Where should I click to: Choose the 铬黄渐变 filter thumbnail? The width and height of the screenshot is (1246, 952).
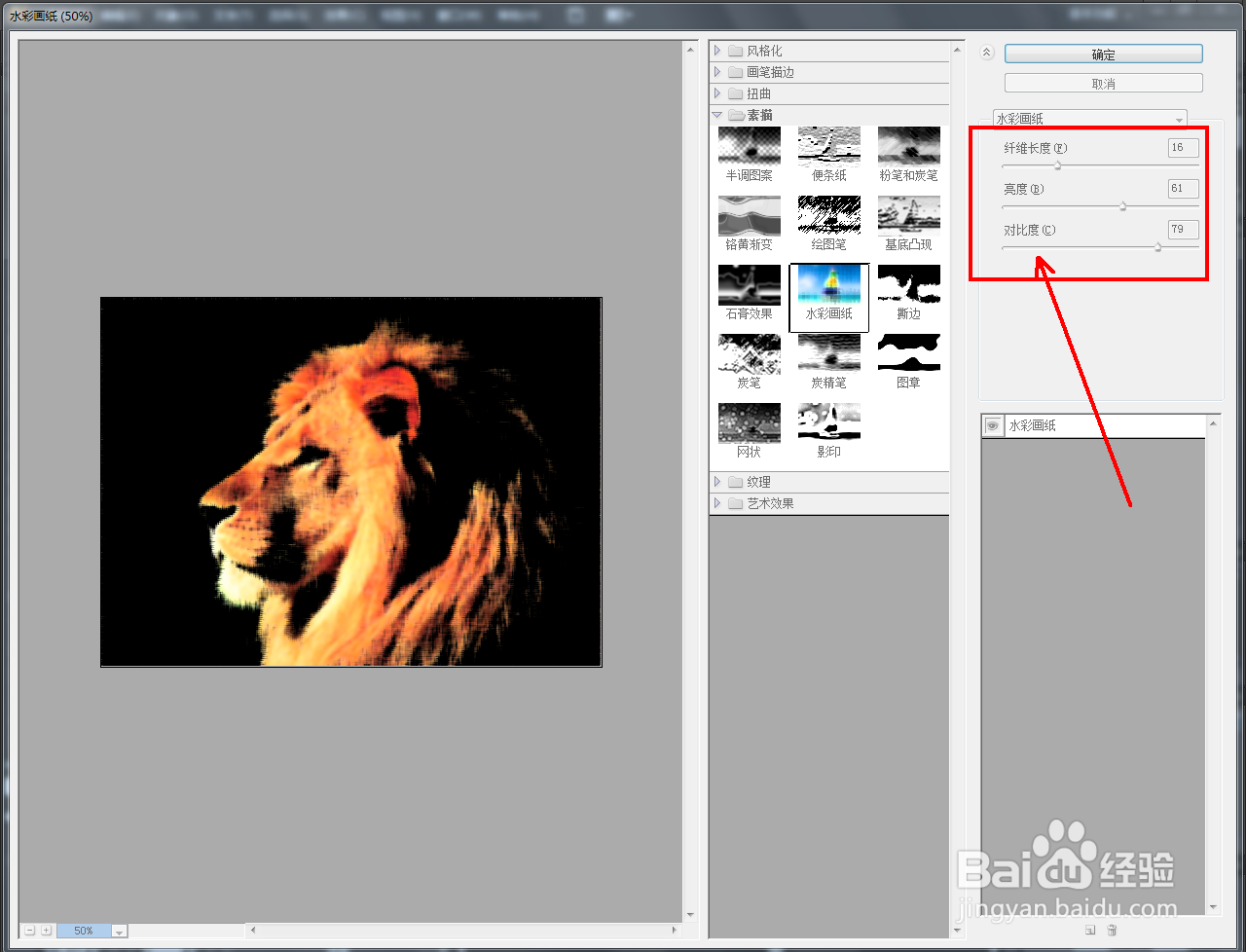749,215
